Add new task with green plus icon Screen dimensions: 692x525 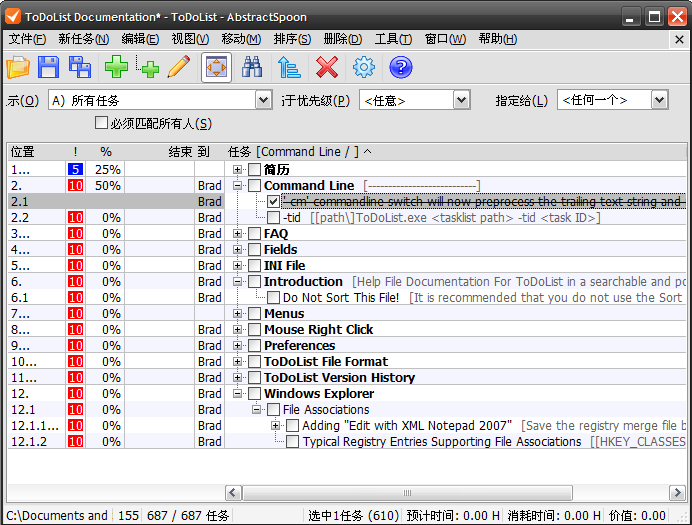point(116,68)
